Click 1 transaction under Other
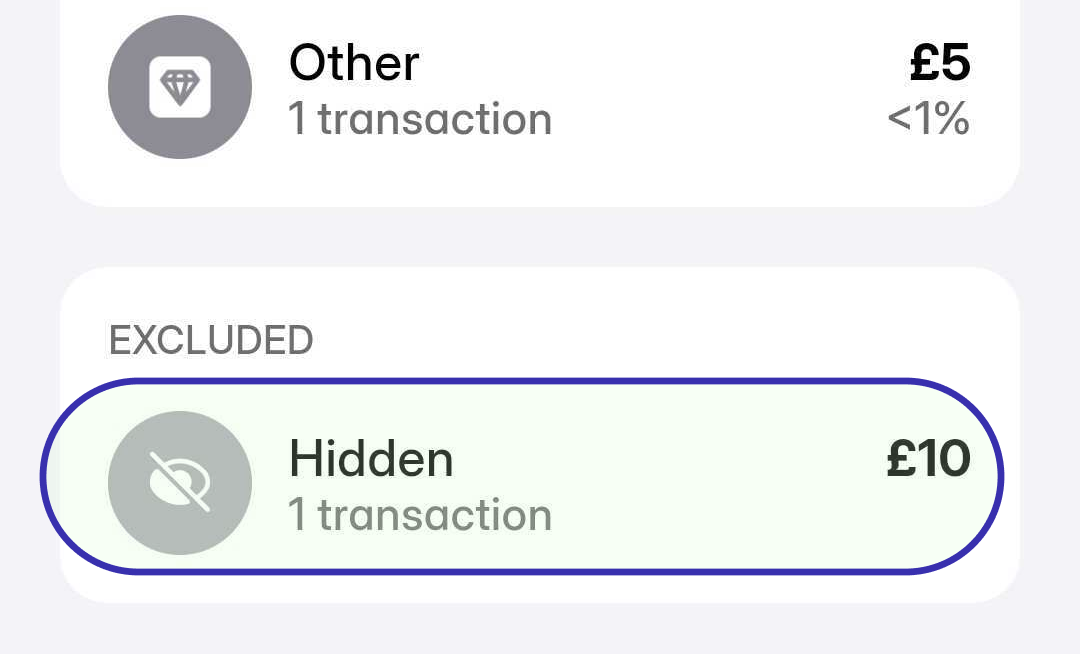 [x=420, y=119]
